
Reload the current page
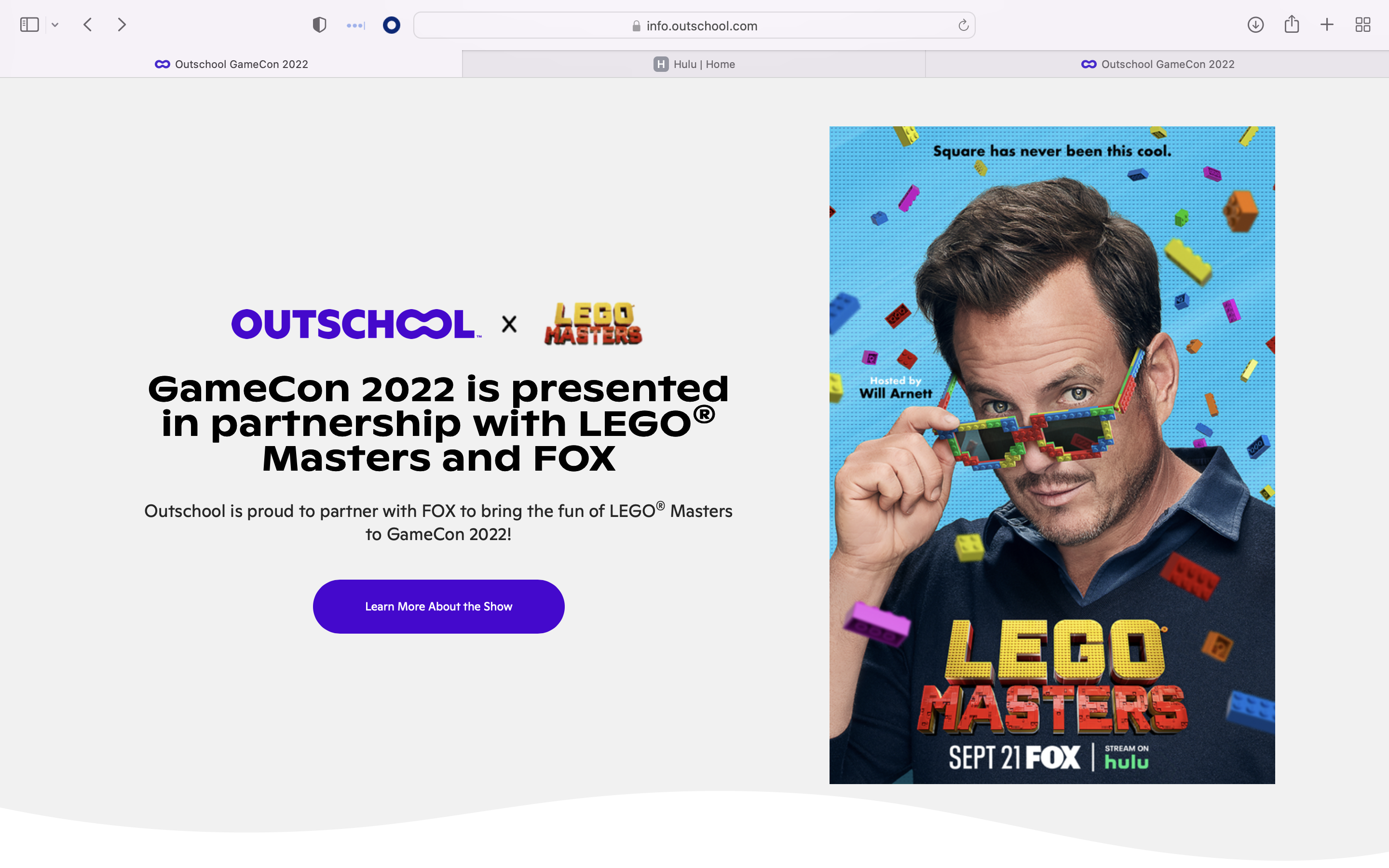tap(963, 25)
